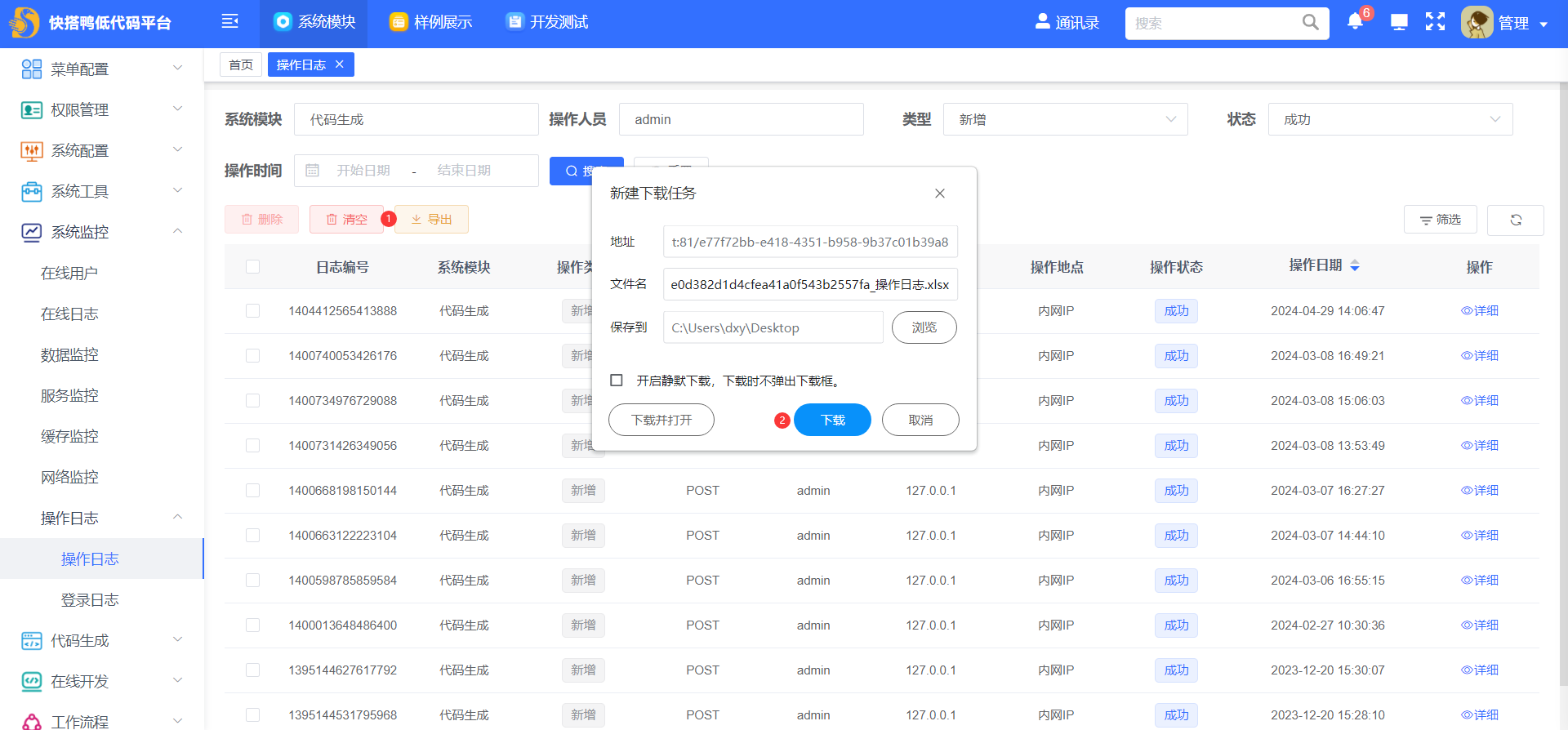Close the 操作日志 tab via its X
Viewport: 1568px width, 730px height.
[x=340, y=65]
